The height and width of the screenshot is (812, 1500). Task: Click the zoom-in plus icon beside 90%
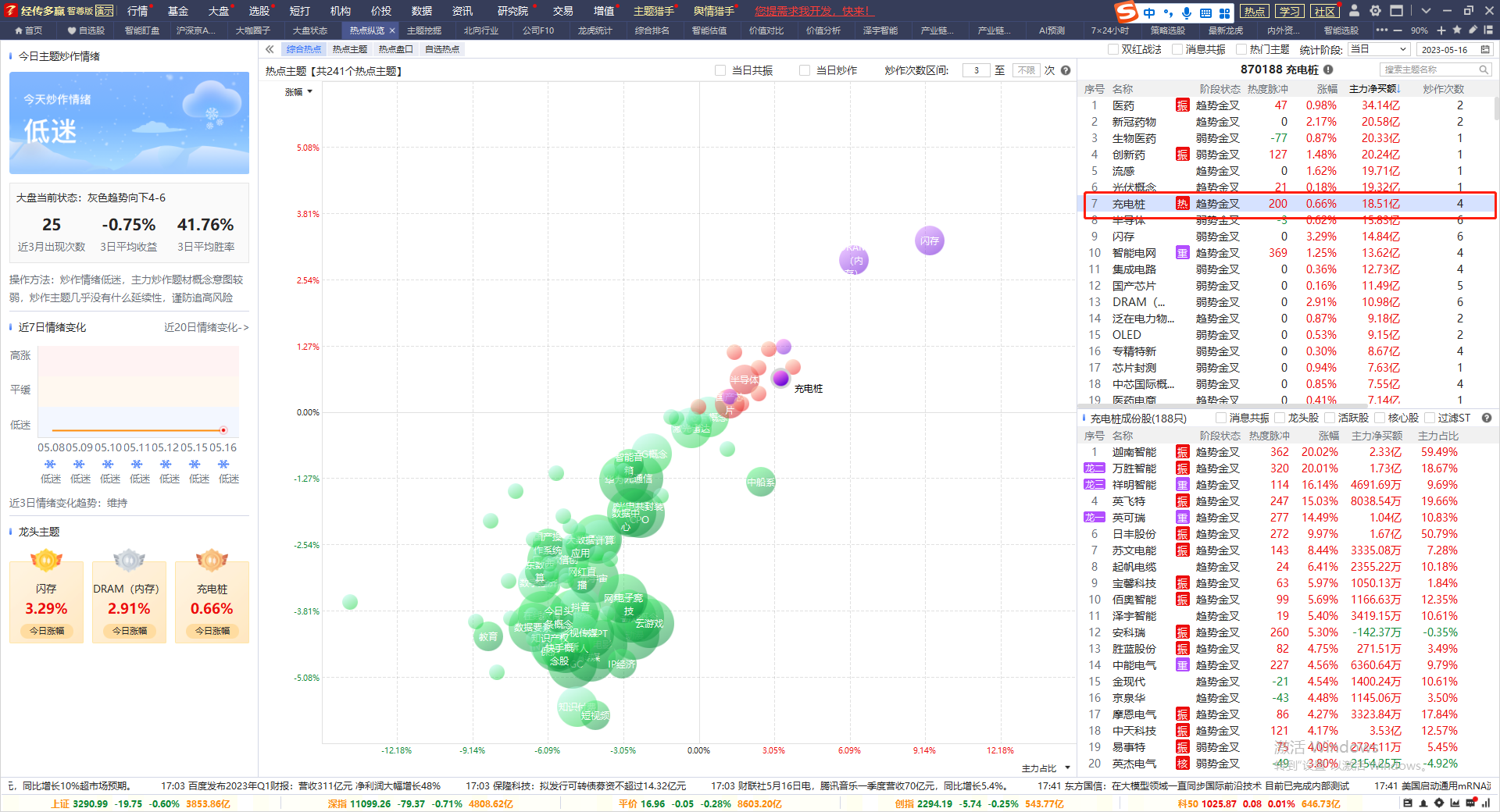pyautogui.click(x=1441, y=30)
